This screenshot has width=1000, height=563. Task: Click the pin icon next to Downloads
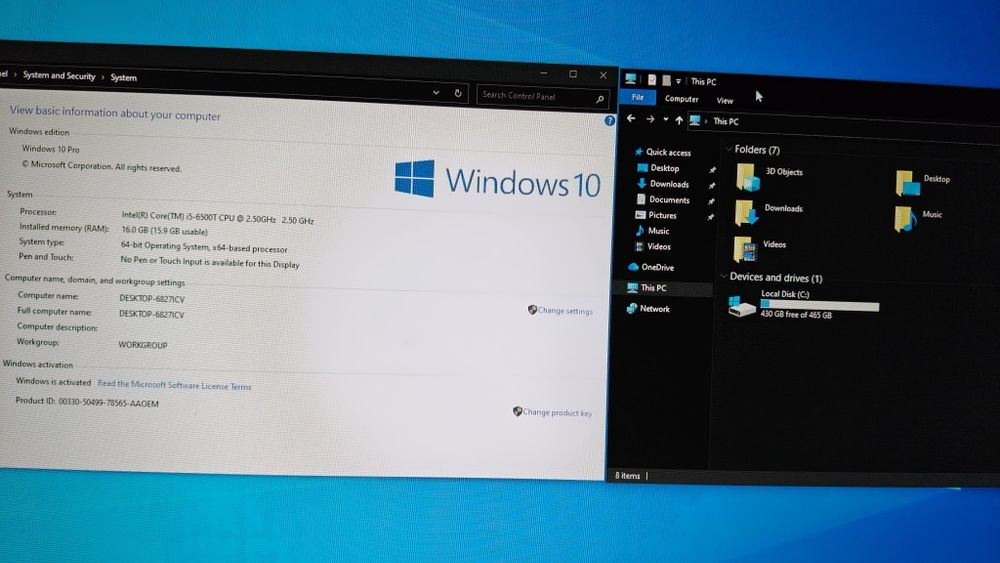click(712, 186)
